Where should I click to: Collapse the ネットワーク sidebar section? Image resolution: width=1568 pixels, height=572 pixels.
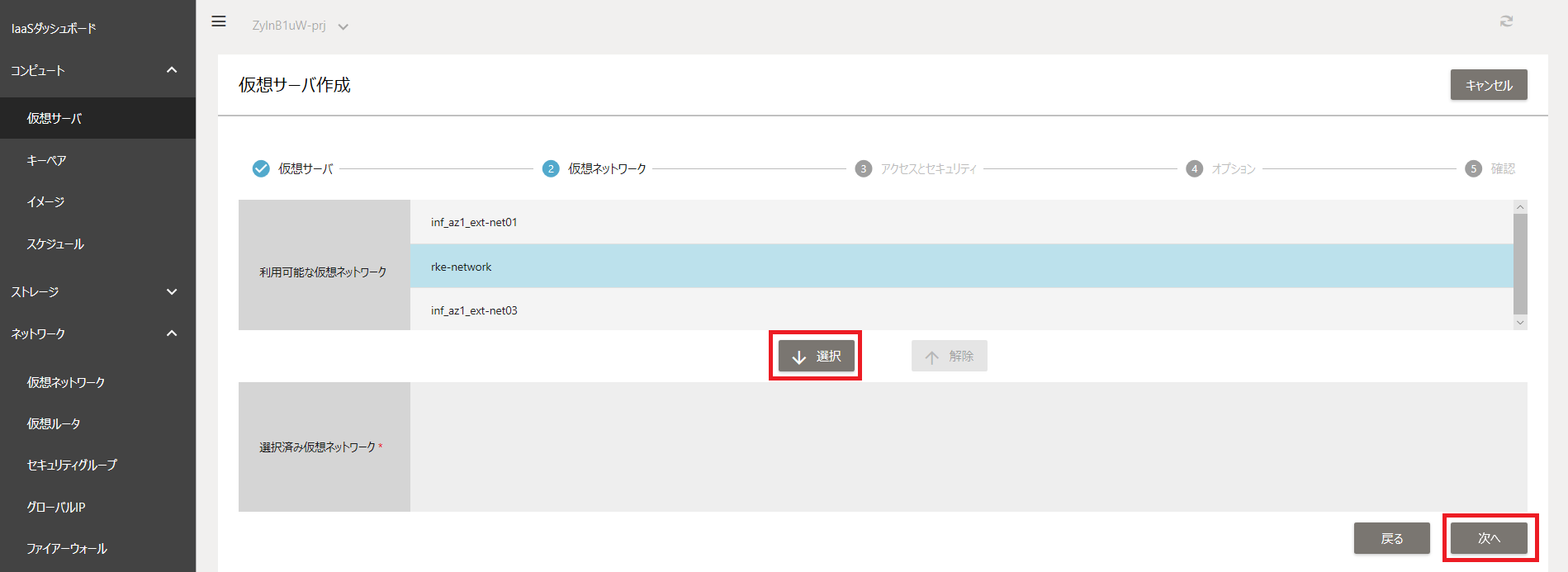172,333
